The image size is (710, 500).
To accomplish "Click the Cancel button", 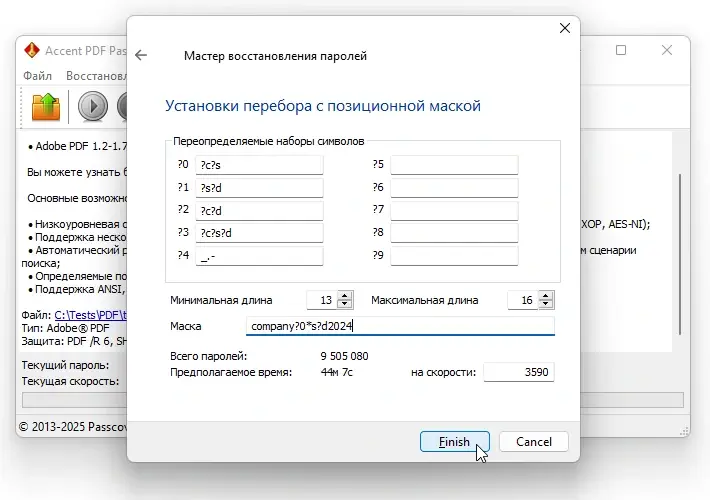I will pyautogui.click(x=534, y=442).
